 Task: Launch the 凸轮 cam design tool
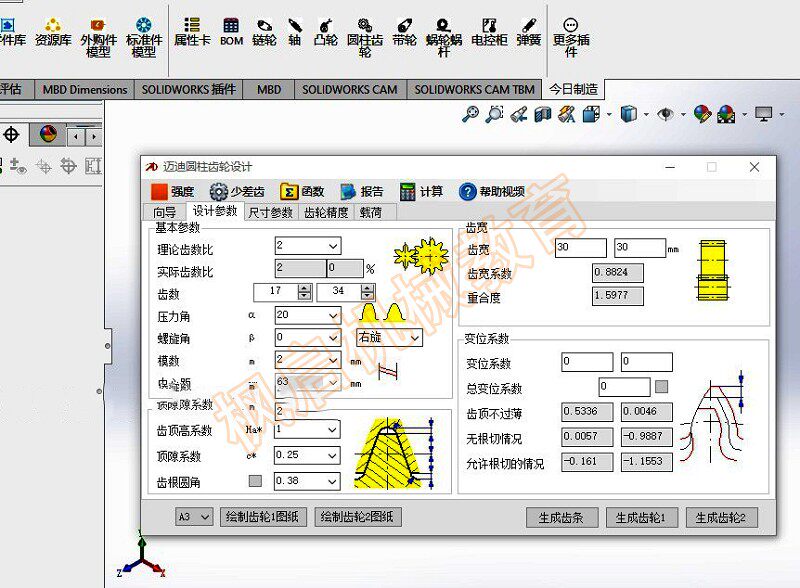pyautogui.click(x=325, y=33)
